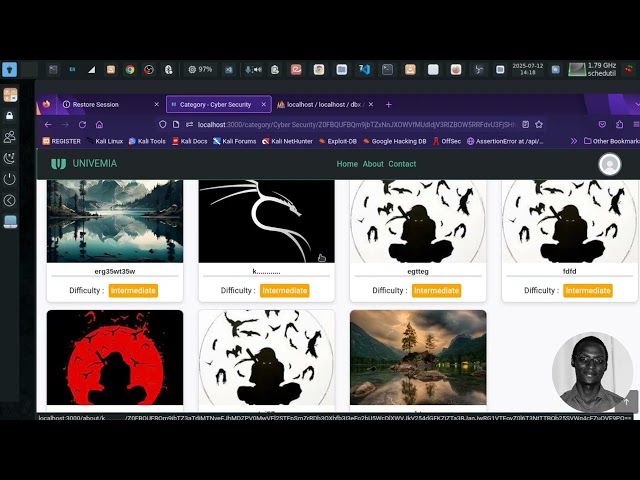The width and height of the screenshot is (640, 480).
Task: Open the red moon ninja course thumbnail
Action: [x=115, y=358]
